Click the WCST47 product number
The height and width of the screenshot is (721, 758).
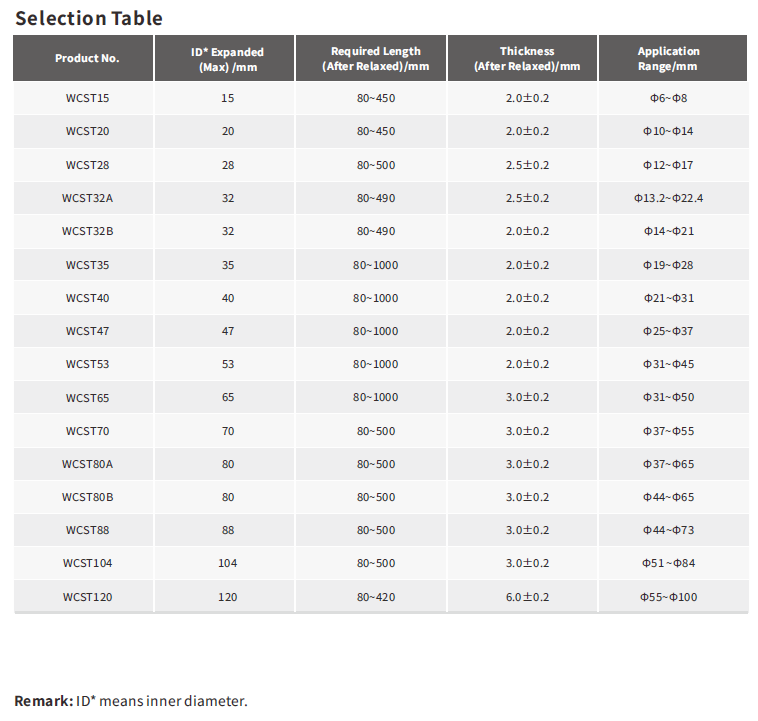pyautogui.click(x=87, y=331)
